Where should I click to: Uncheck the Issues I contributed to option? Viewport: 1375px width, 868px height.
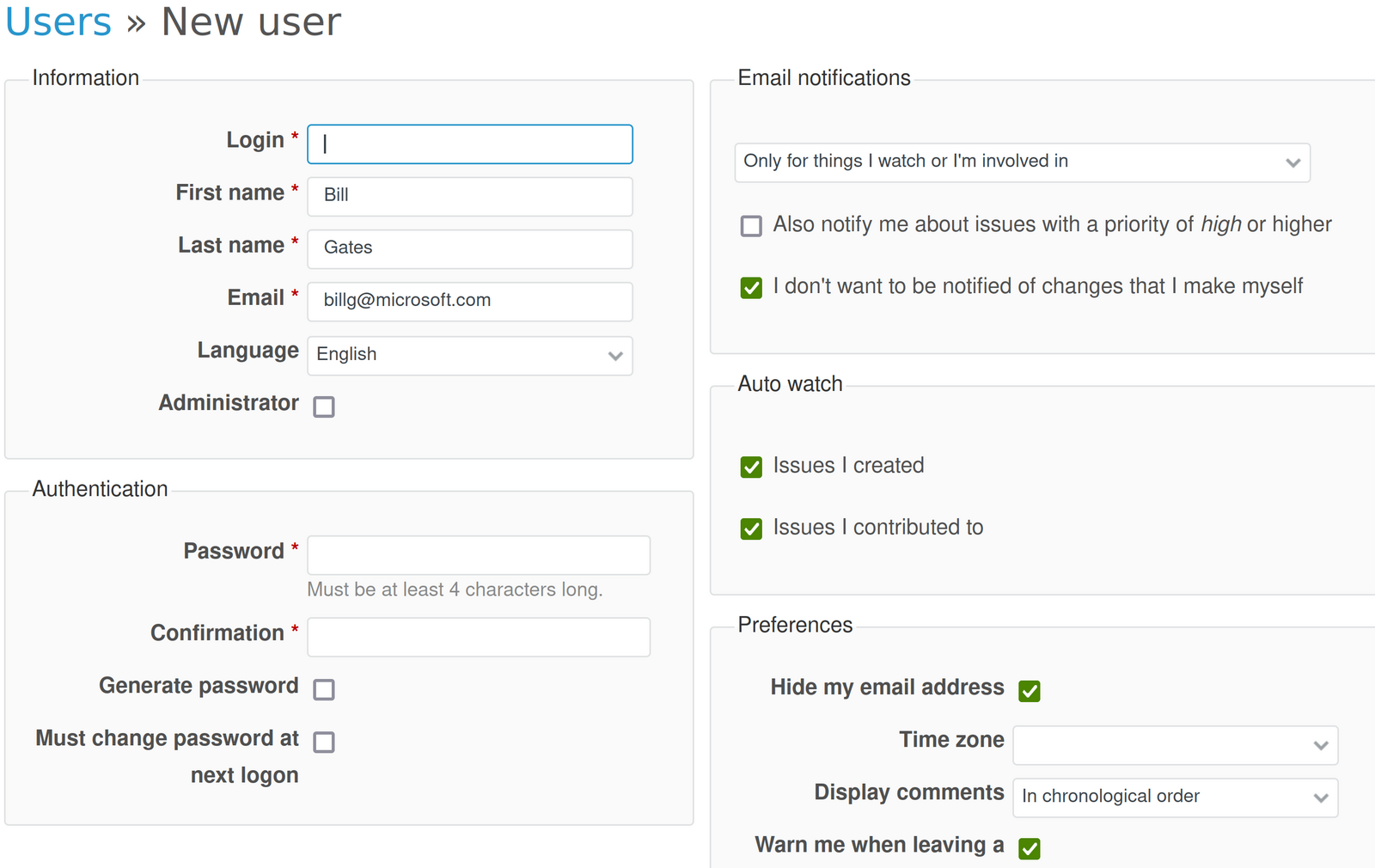click(750, 528)
